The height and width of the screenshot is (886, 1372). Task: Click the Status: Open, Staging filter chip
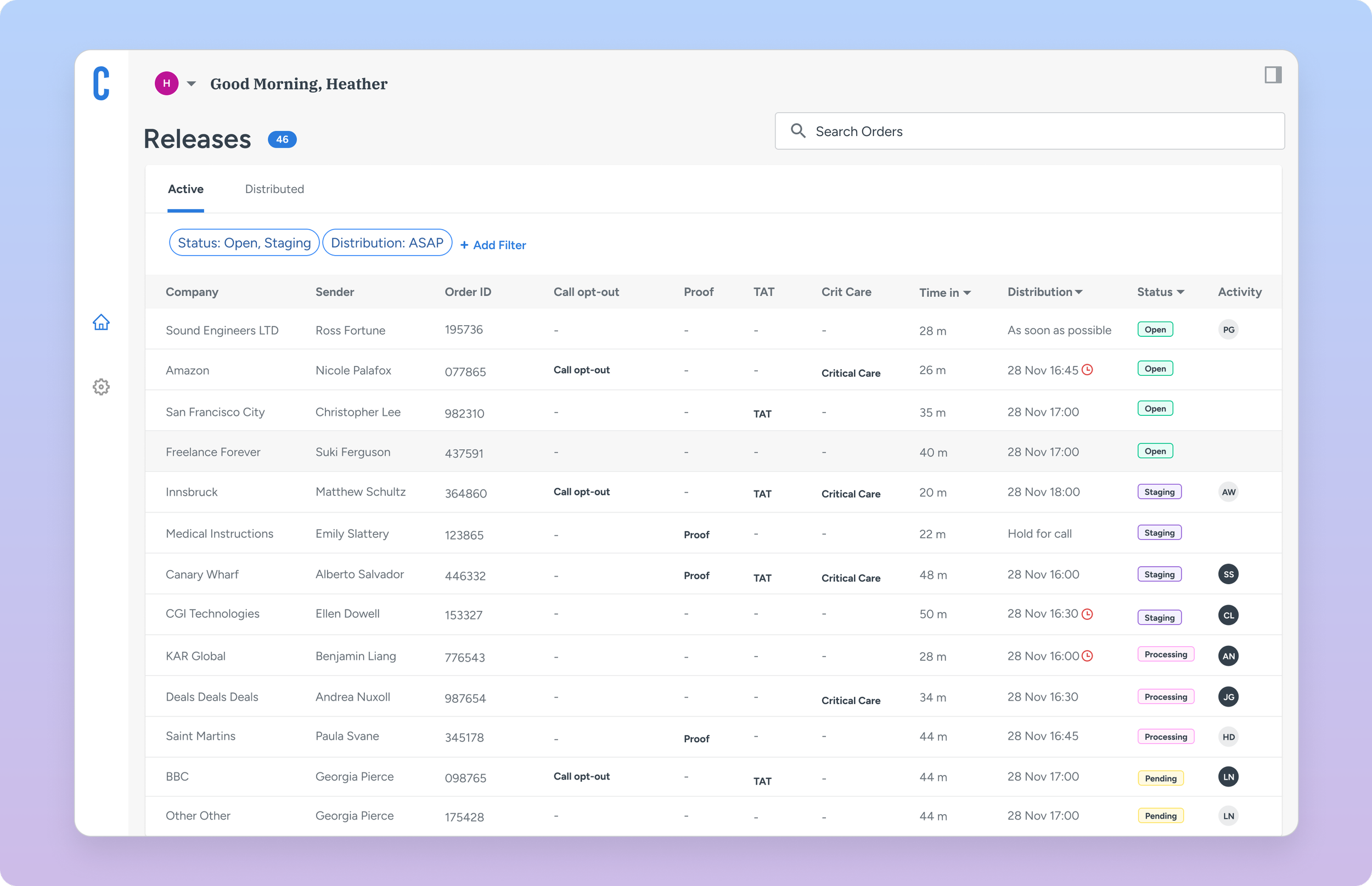coord(244,243)
